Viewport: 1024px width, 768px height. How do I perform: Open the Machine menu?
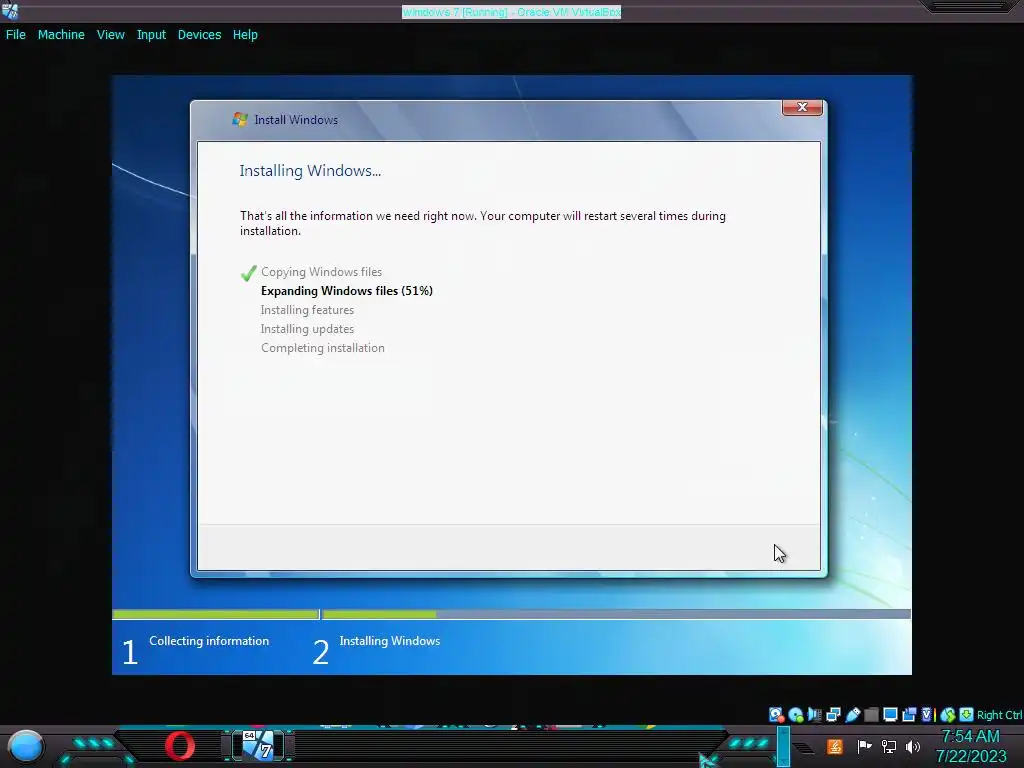tap(61, 35)
